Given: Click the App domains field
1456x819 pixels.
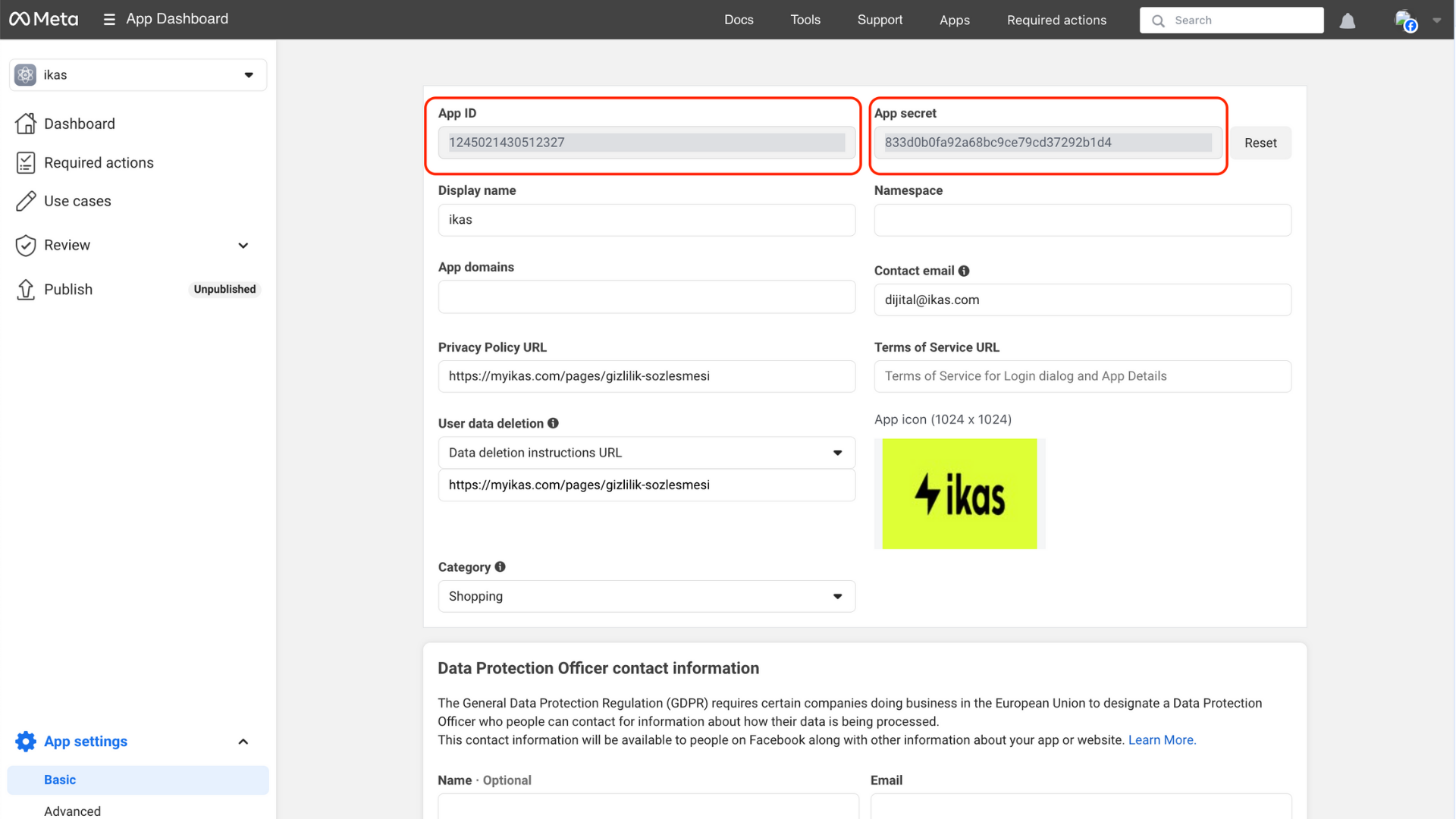Looking at the screenshot, I should (x=647, y=297).
